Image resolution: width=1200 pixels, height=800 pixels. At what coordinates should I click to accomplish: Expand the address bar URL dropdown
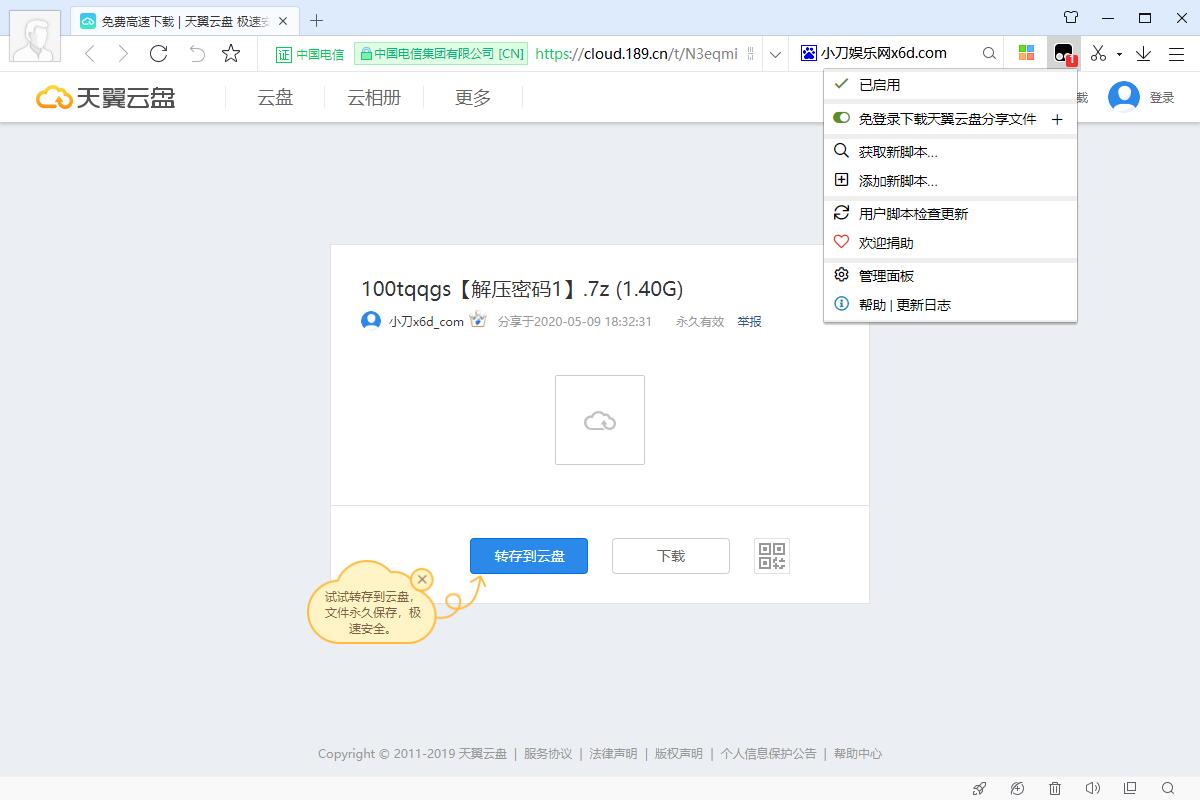coord(774,54)
